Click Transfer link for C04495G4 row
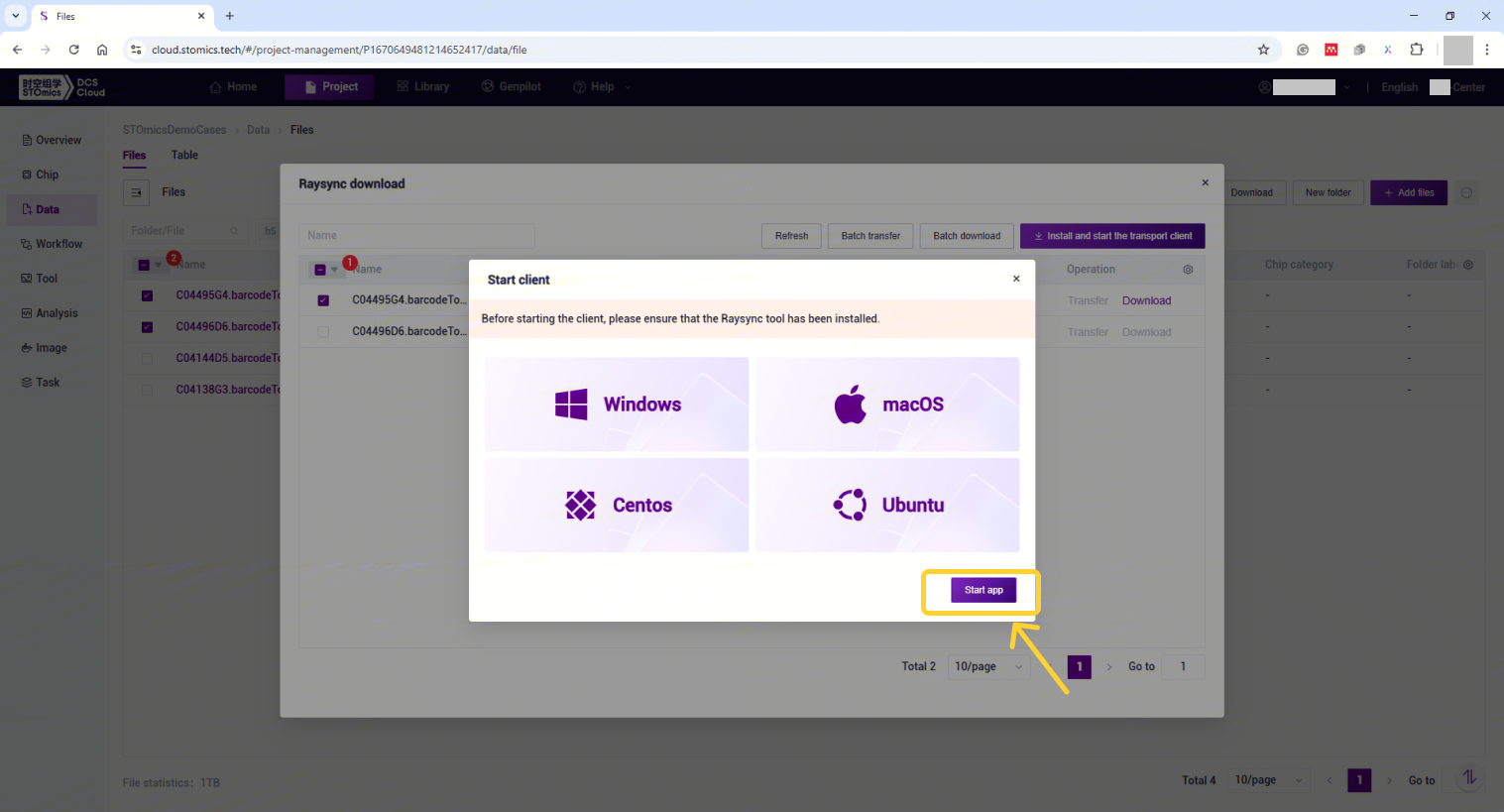This screenshot has height=812, width=1504. coord(1088,300)
